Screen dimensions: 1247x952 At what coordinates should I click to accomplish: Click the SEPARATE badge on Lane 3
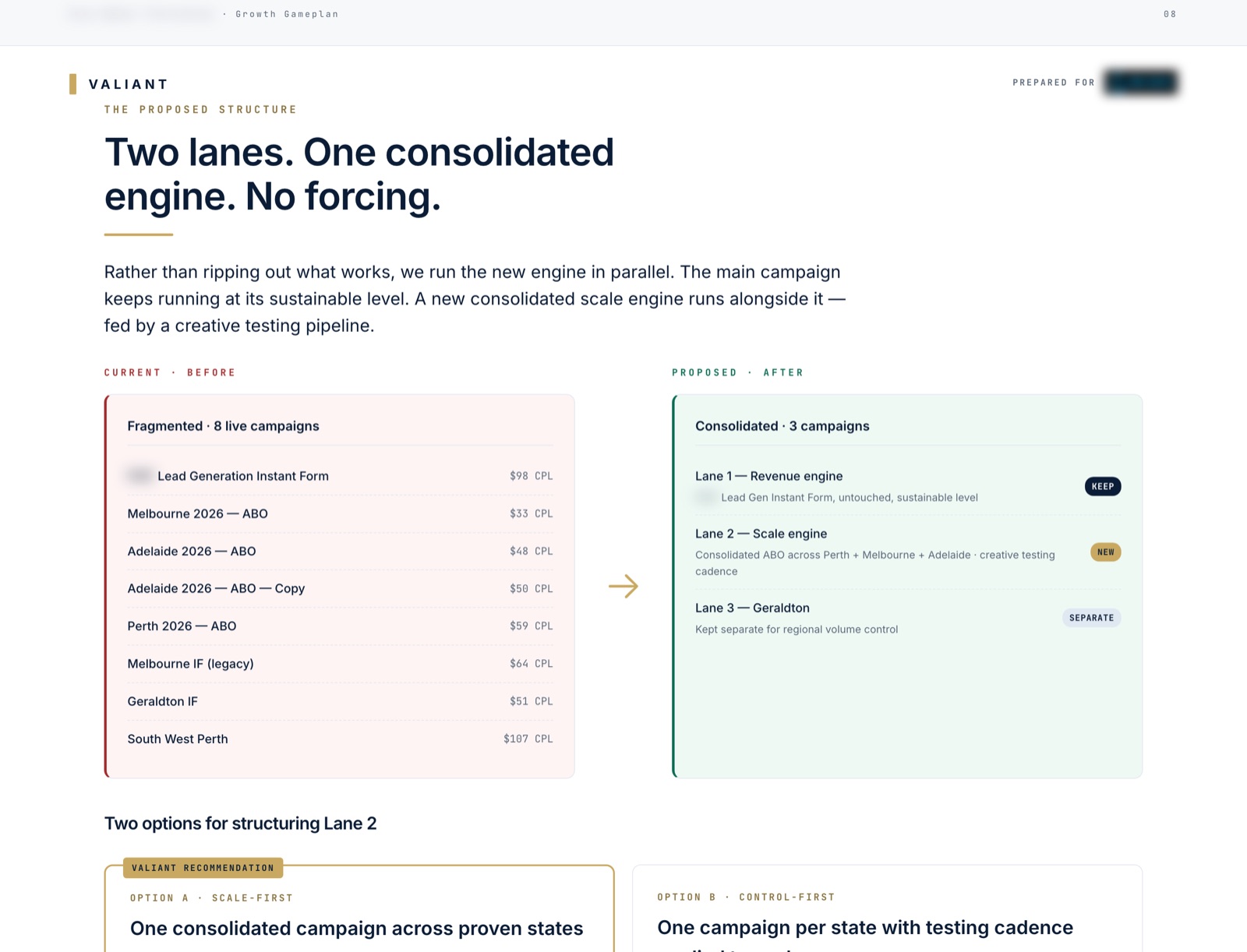coord(1091,618)
